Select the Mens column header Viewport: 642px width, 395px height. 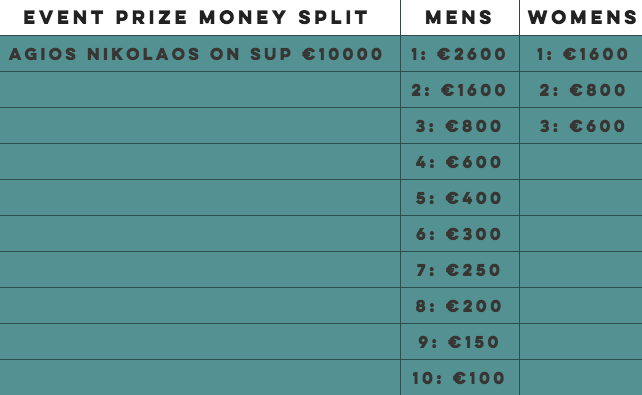point(459,18)
